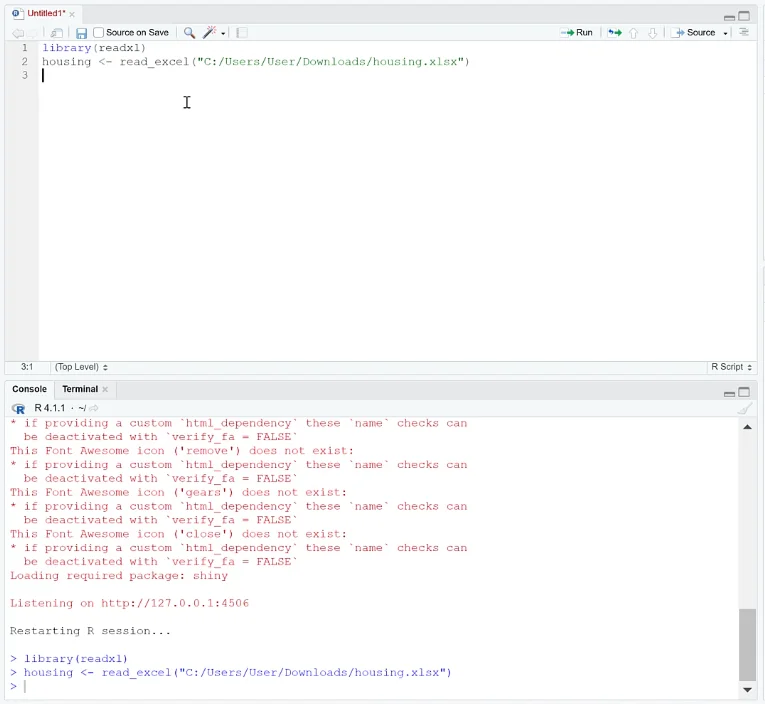765x704 pixels.
Task: View current working directory arrow icon
Action: point(94,408)
